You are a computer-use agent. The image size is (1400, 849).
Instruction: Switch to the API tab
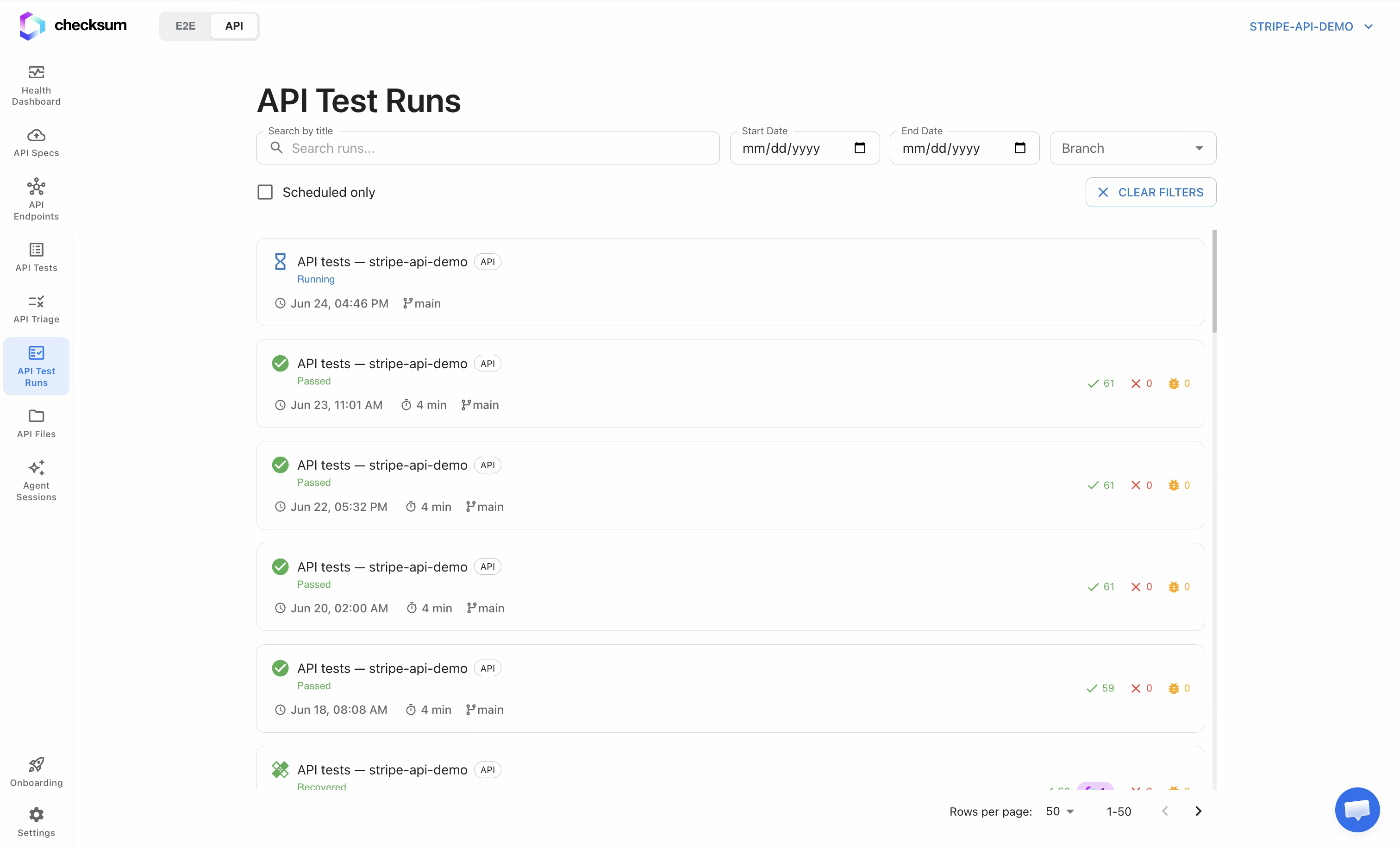coord(233,25)
